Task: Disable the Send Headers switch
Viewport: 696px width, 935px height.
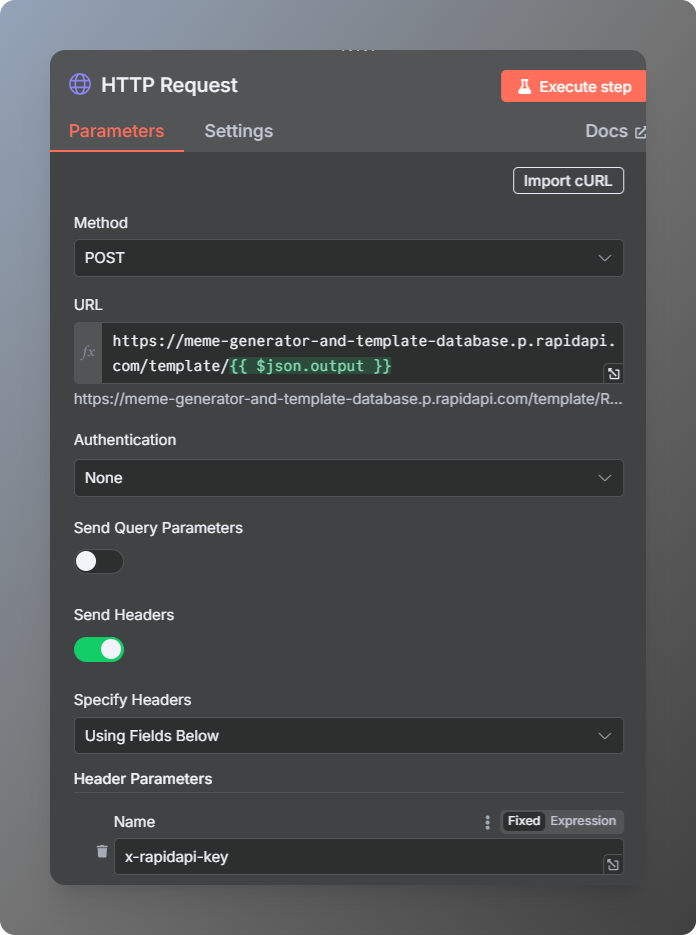Action: tap(98, 649)
